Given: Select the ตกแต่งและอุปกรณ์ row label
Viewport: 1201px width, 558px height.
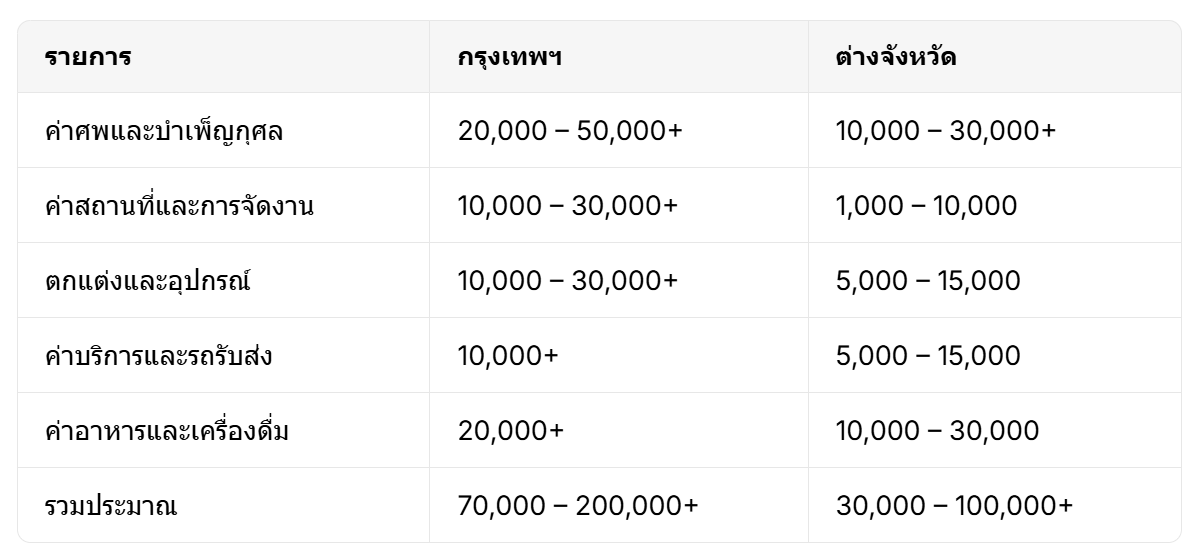Looking at the screenshot, I should [147, 281].
